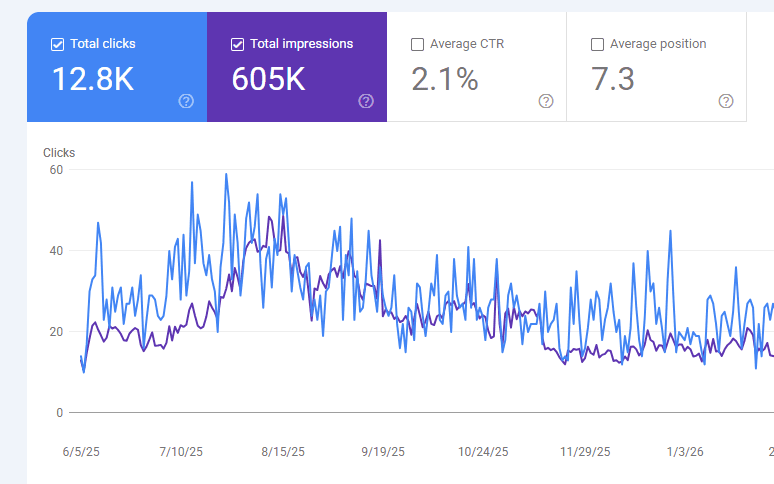Click the Total clicks card label
Image resolution: width=774 pixels, height=484 pixels.
103,44
